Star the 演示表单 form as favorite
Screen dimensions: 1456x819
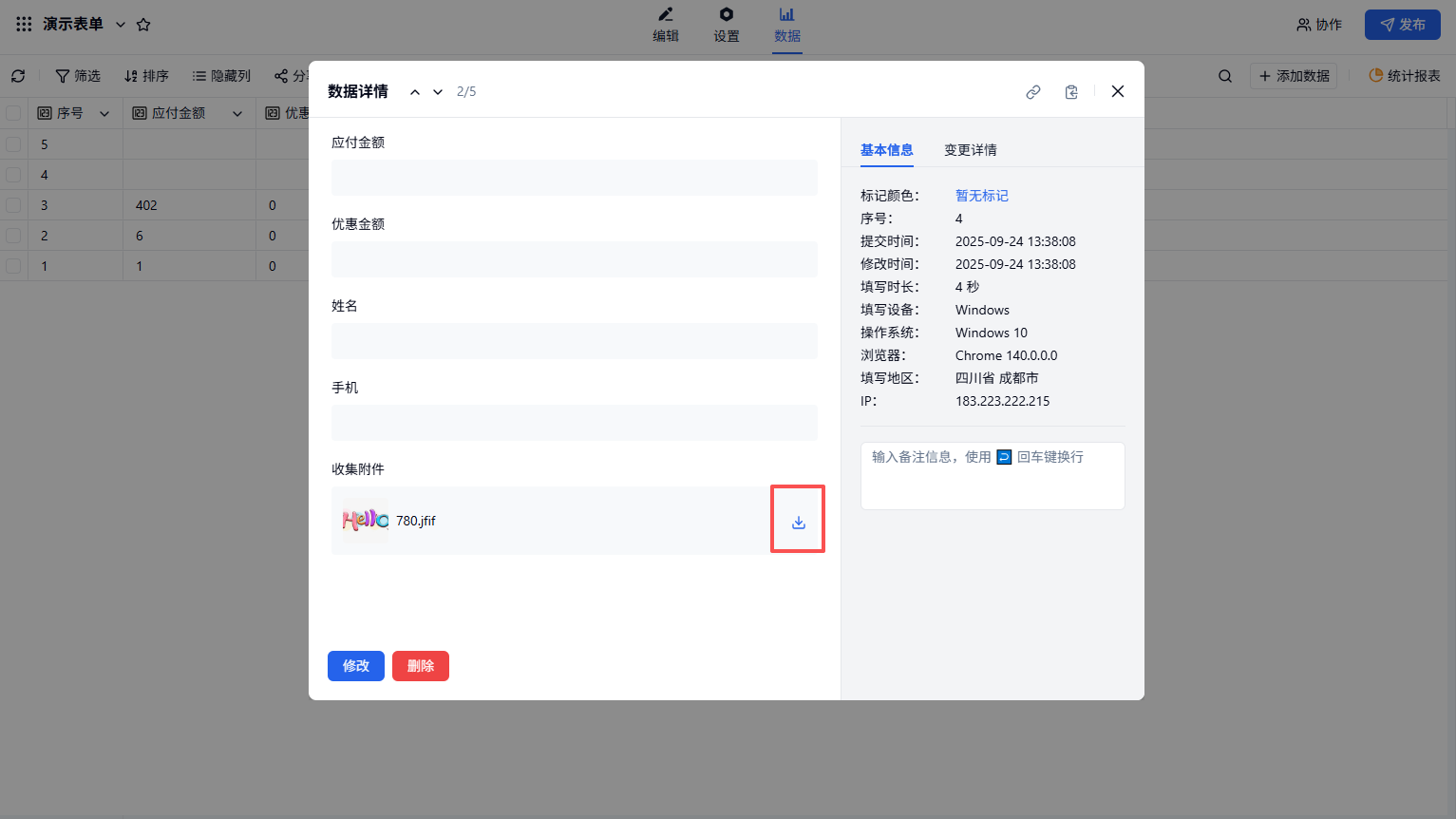143,25
